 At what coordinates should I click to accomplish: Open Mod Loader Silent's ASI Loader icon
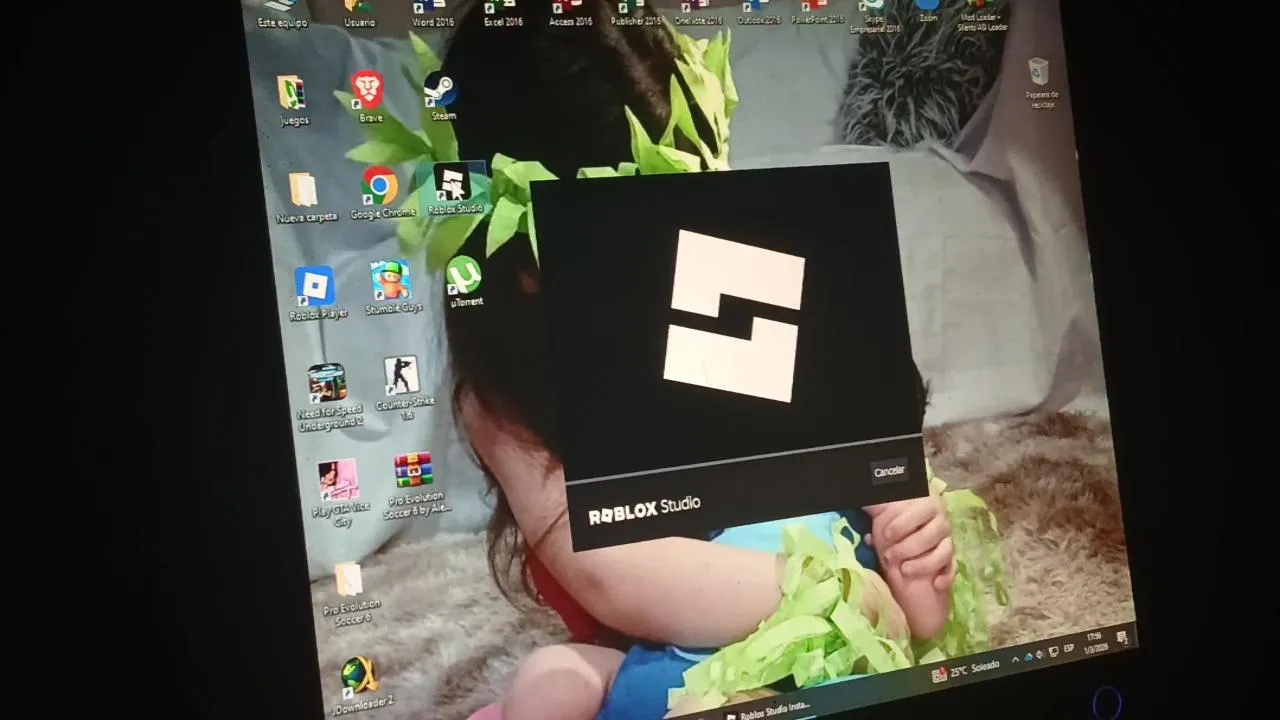982,16
